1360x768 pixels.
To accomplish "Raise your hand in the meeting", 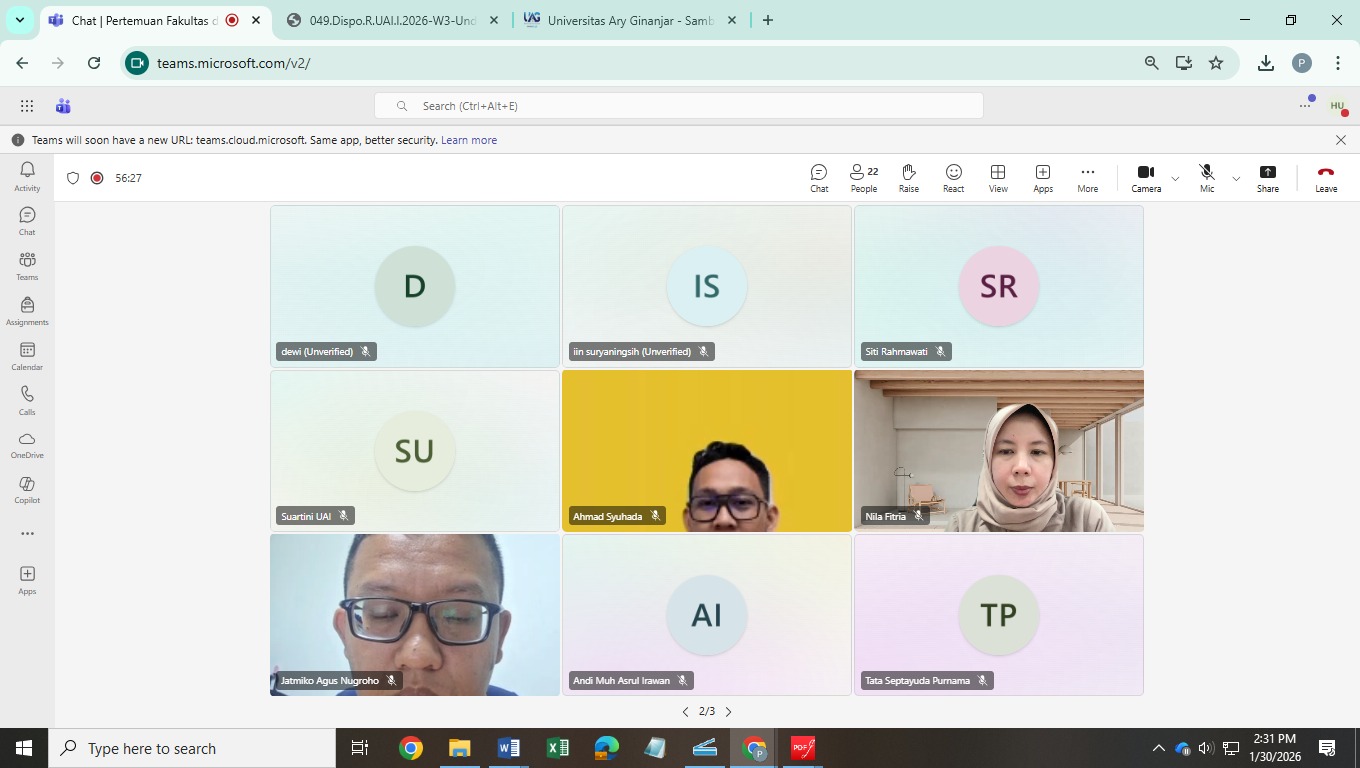I will [908, 178].
